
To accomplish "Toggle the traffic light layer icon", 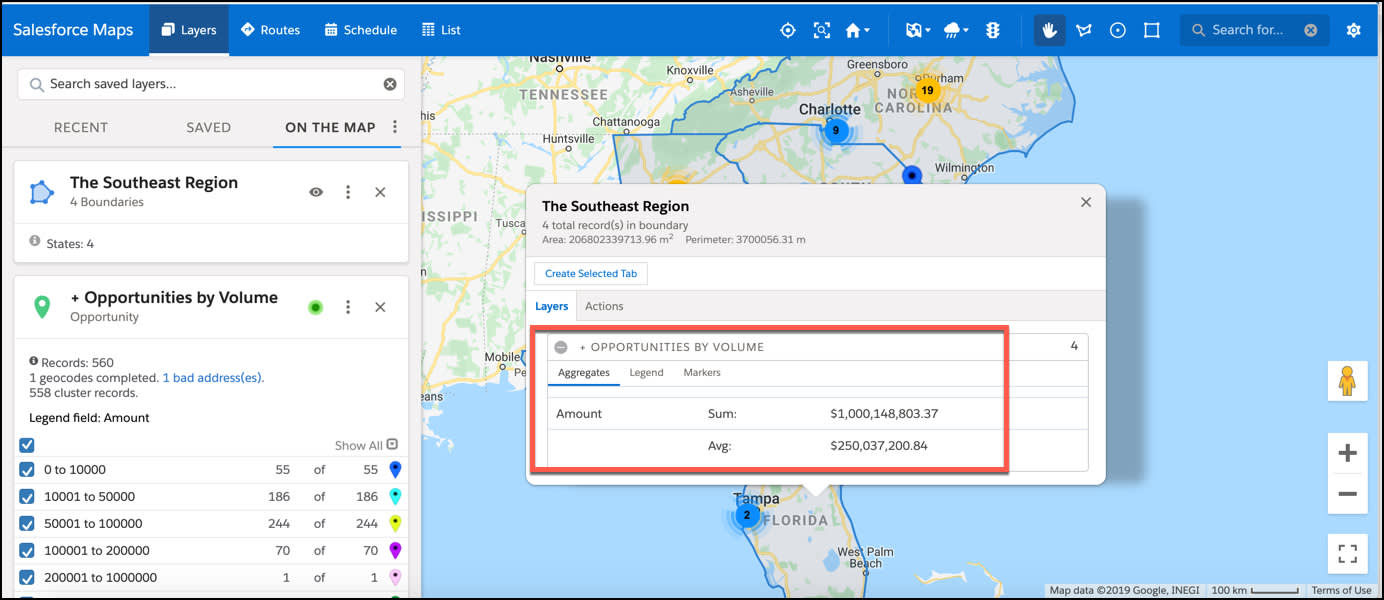I will [x=993, y=30].
